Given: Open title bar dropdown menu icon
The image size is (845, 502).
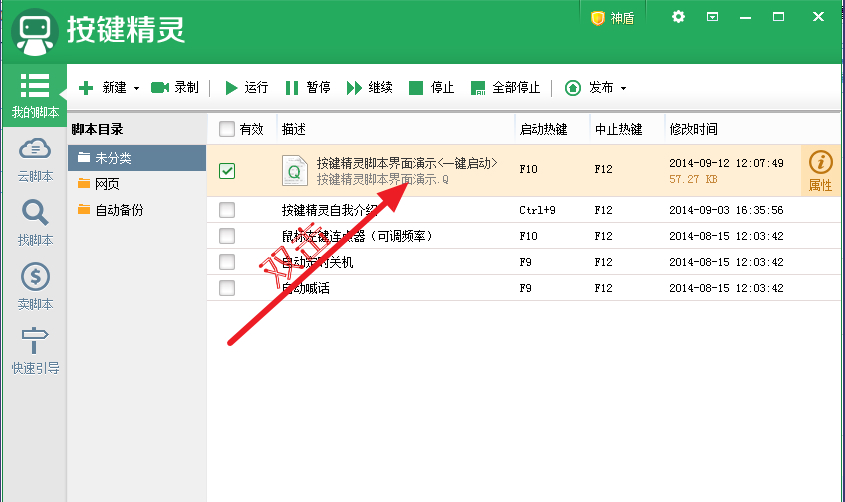Looking at the screenshot, I should 712,17.
